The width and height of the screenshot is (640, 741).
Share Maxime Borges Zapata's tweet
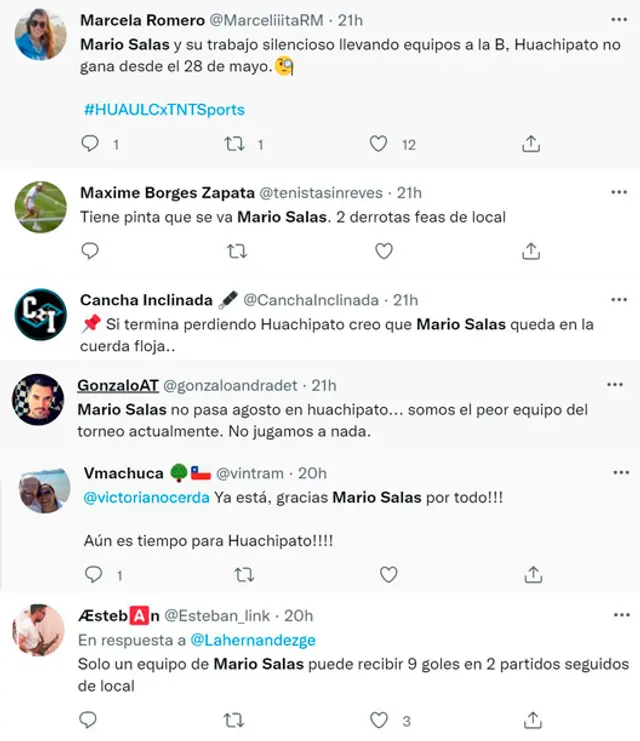point(531,252)
